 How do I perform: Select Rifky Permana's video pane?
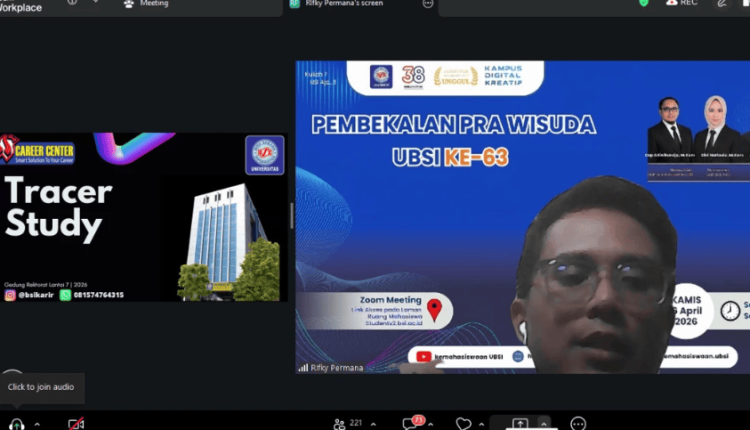pyautogui.click(x=523, y=217)
